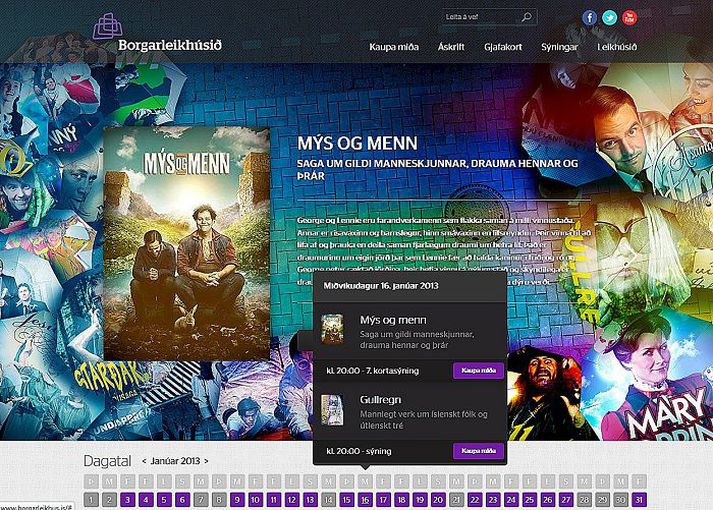Click the 'Janúar 2013' month label
Screen dimensions: 713x510
[x=175, y=461]
